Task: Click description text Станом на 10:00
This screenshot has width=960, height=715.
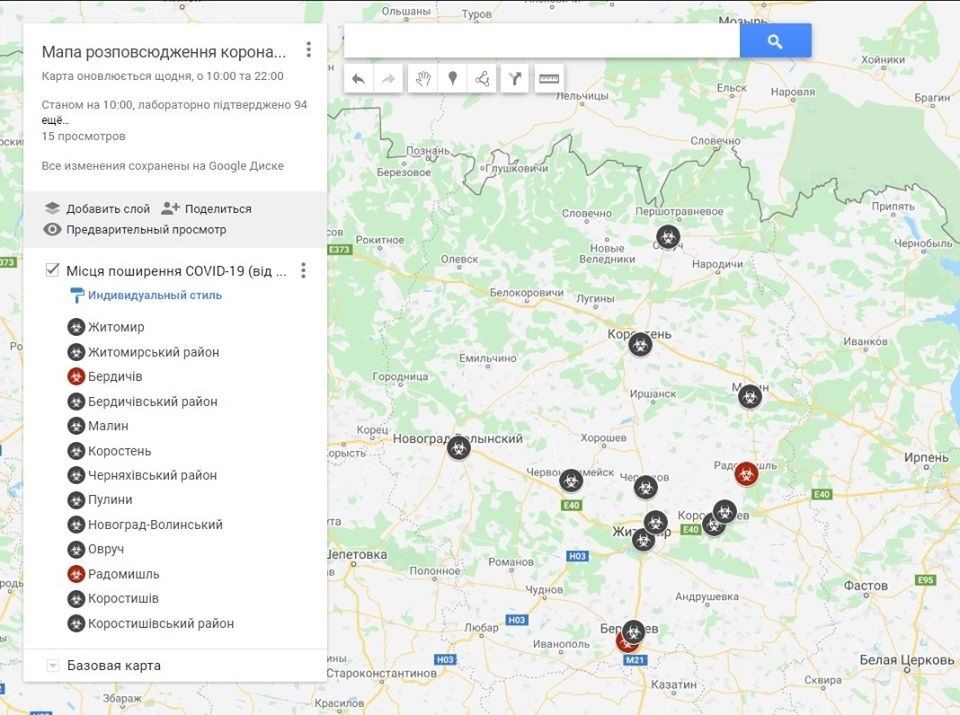Action: pos(174,105)
